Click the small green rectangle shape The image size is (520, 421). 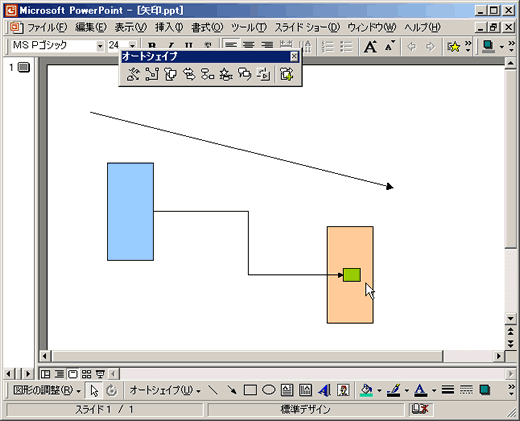tap(352, 275)
